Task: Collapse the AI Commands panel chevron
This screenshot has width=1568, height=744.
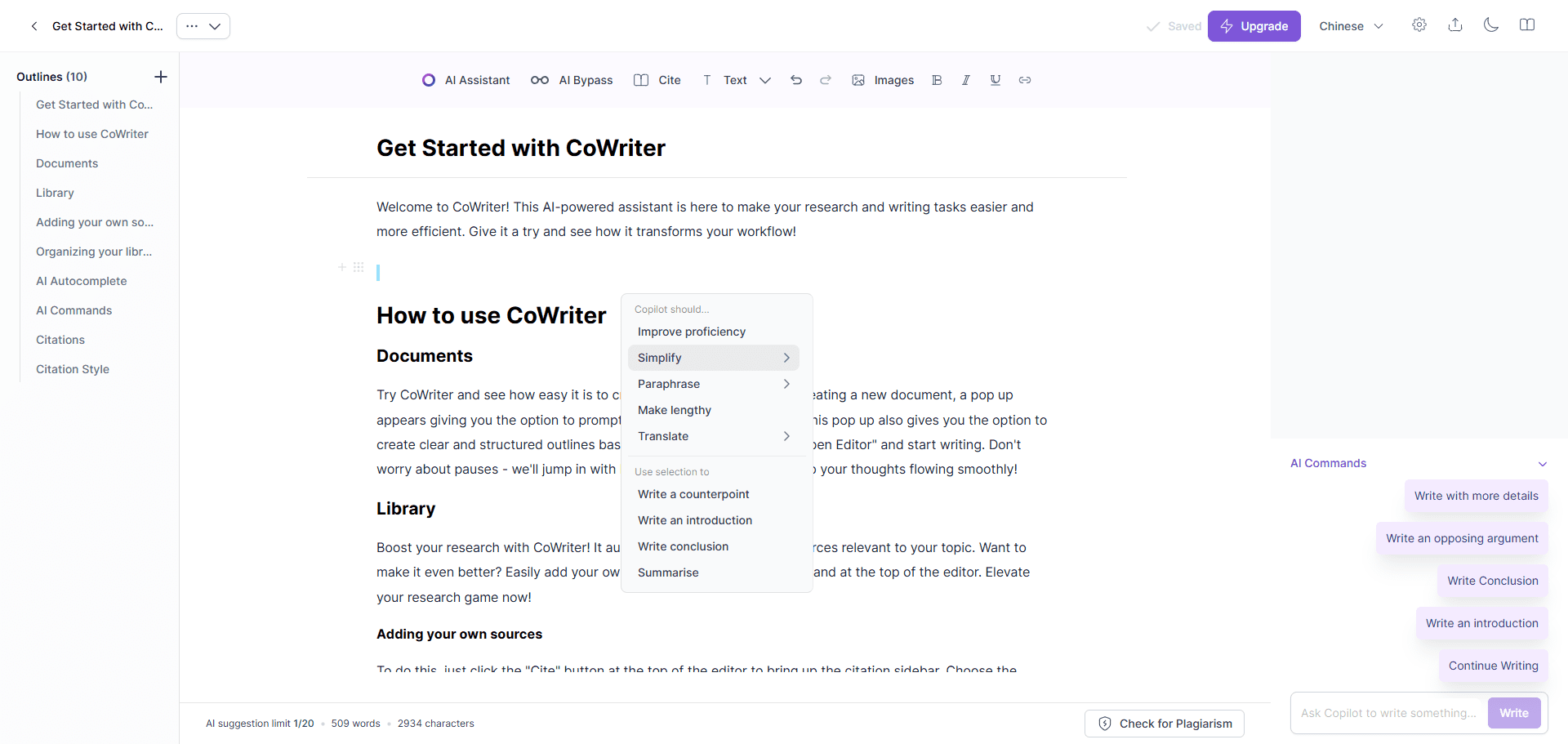Action: pyautogui.click(x=1543, y=464)
